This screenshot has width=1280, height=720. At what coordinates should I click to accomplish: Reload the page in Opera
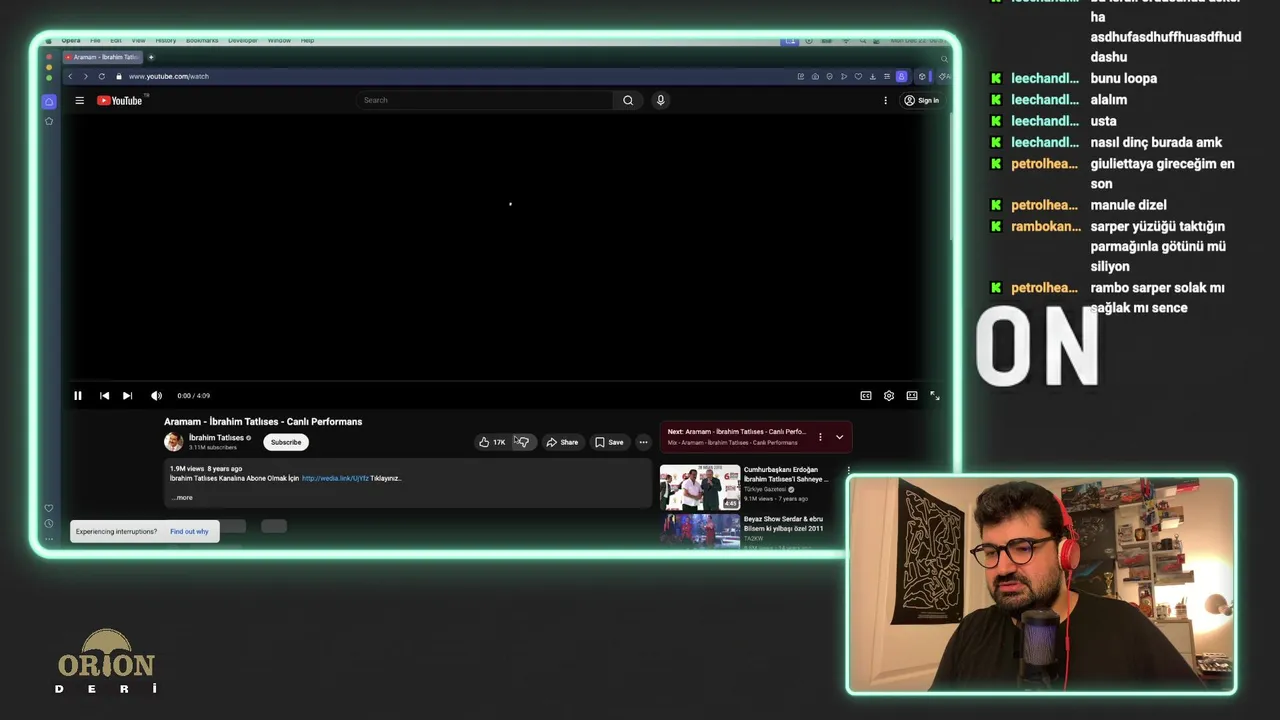101,76
